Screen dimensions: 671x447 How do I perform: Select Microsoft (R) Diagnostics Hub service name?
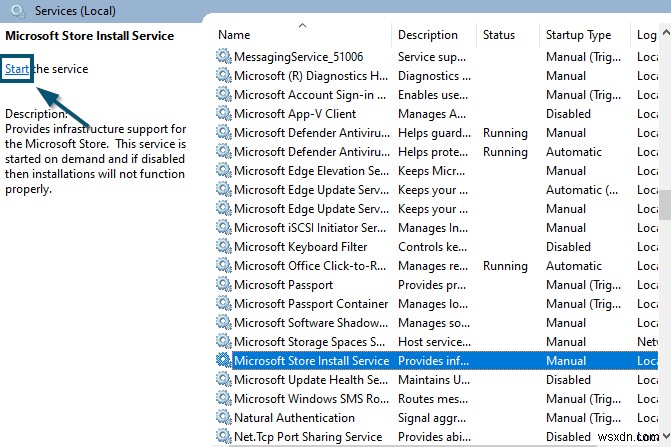[x=311, y=76]
